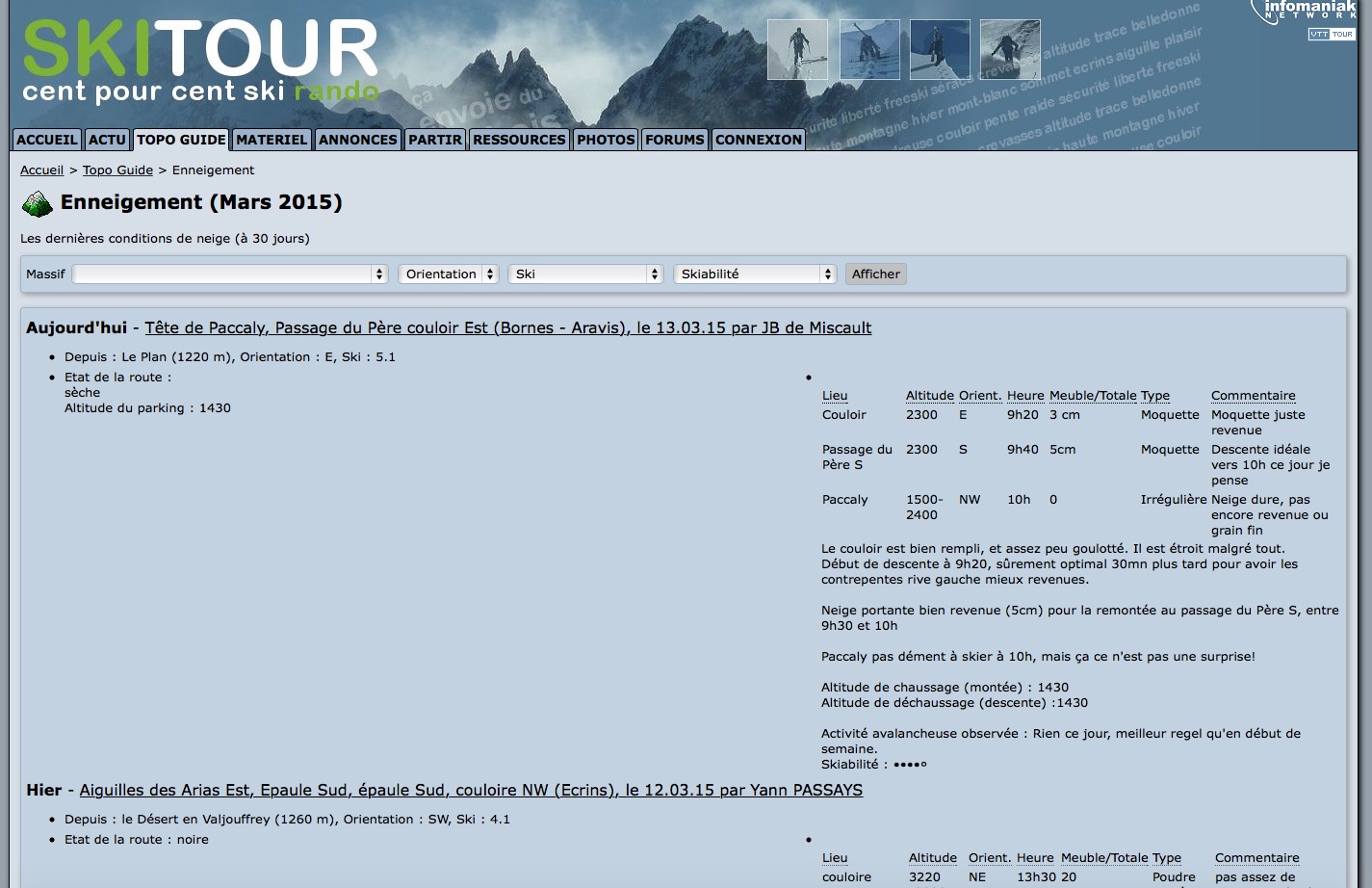Follow the Accueil breadcrumb link

pos(42,170)
